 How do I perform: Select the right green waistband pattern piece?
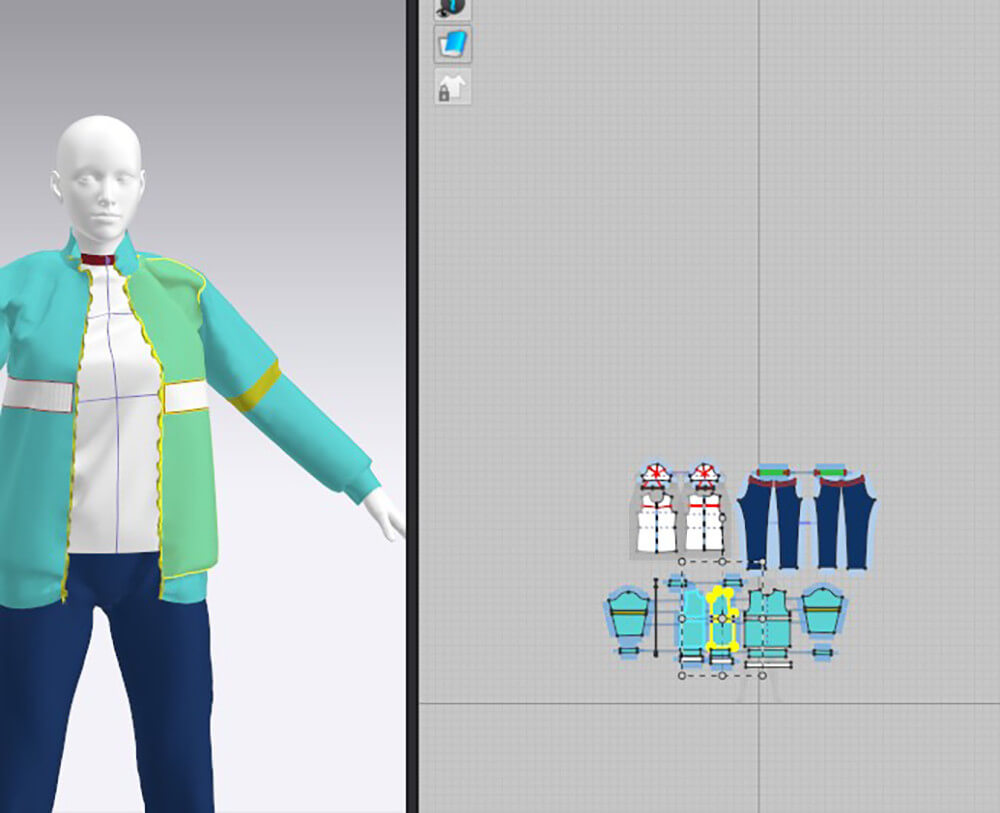[x=830, y=470]
